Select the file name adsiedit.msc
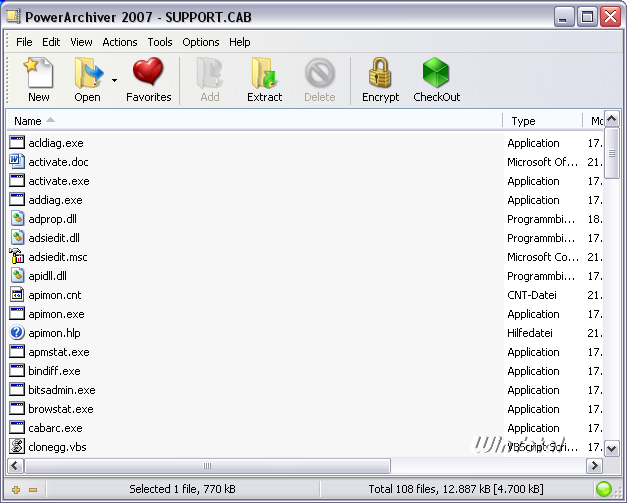The width and height of the screenshot is (627, 503). point(58,257)
